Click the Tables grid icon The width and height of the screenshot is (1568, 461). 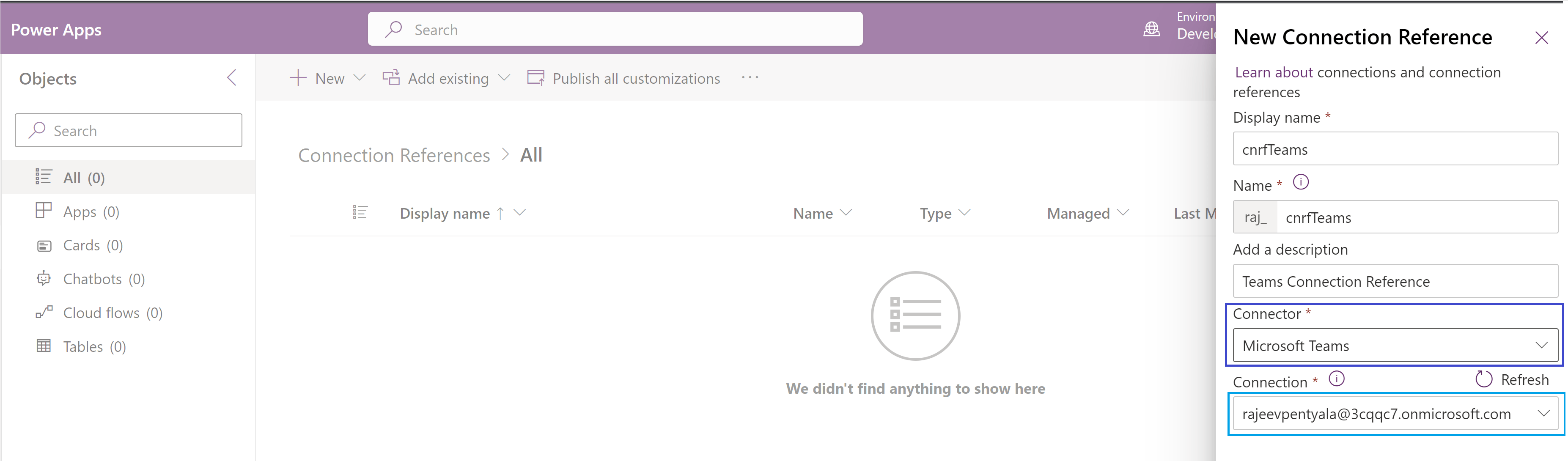[43, 346]
